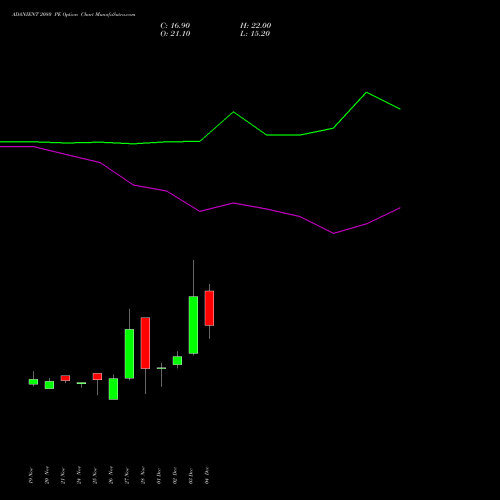The width and height of the screenshot is (500, 500).
Task: Pick the green candle for 26 Nov
Action: (113, 389)
